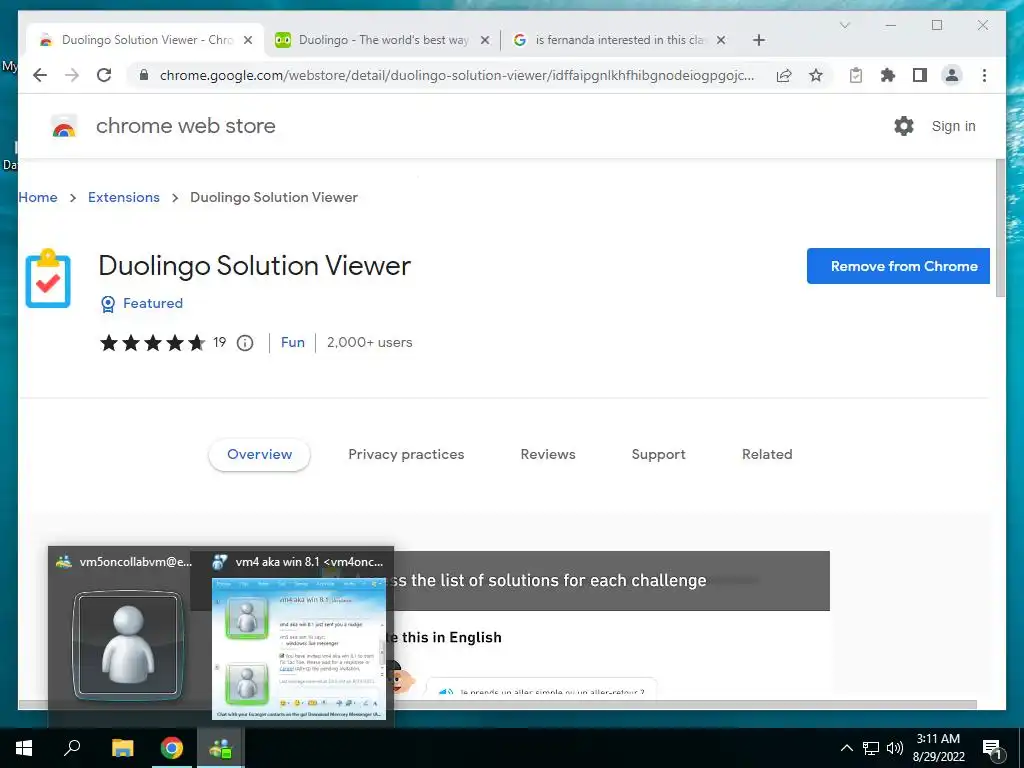Open the Privacy practices tab

click(406, 455)
